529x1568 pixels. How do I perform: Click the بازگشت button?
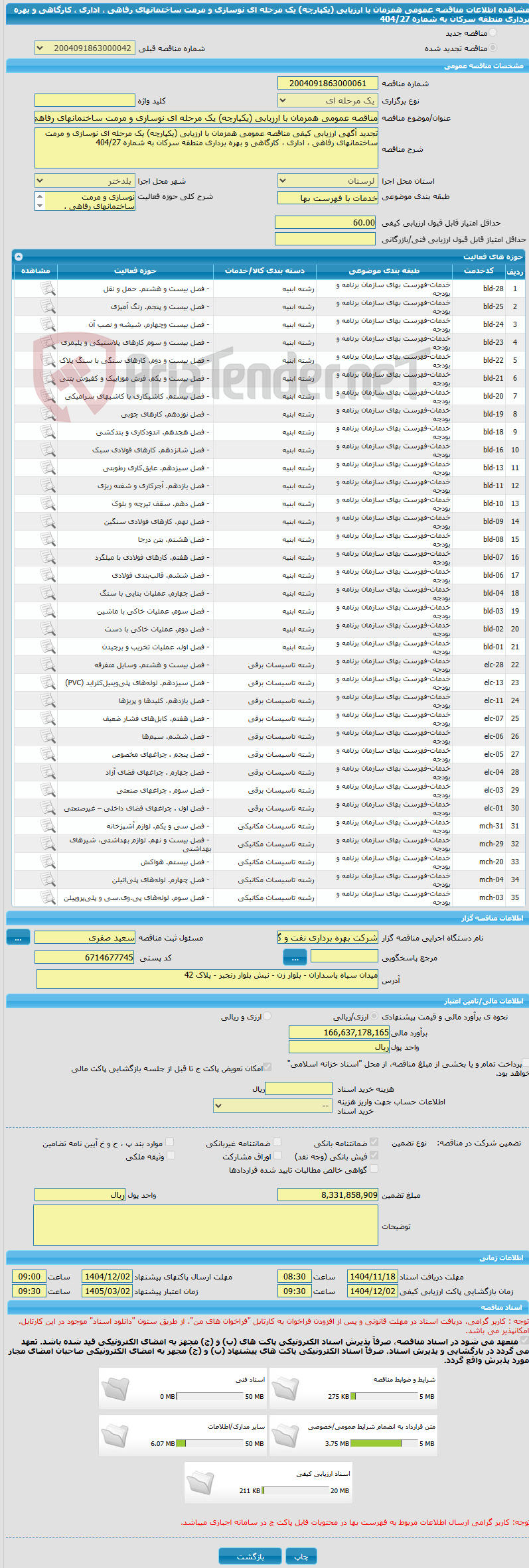pyautogui.click(x=250, y=1556)
